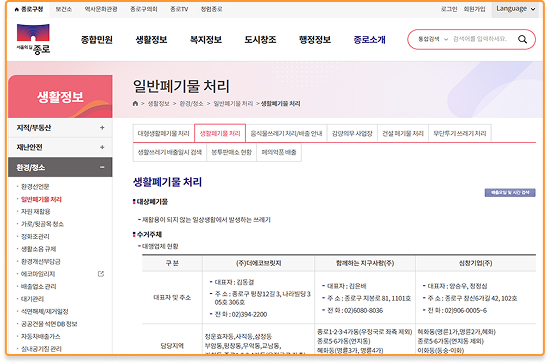This screenshot has height=364, width=549.
Task: Open 종로소개 main menu
Action: coord(369,40)
